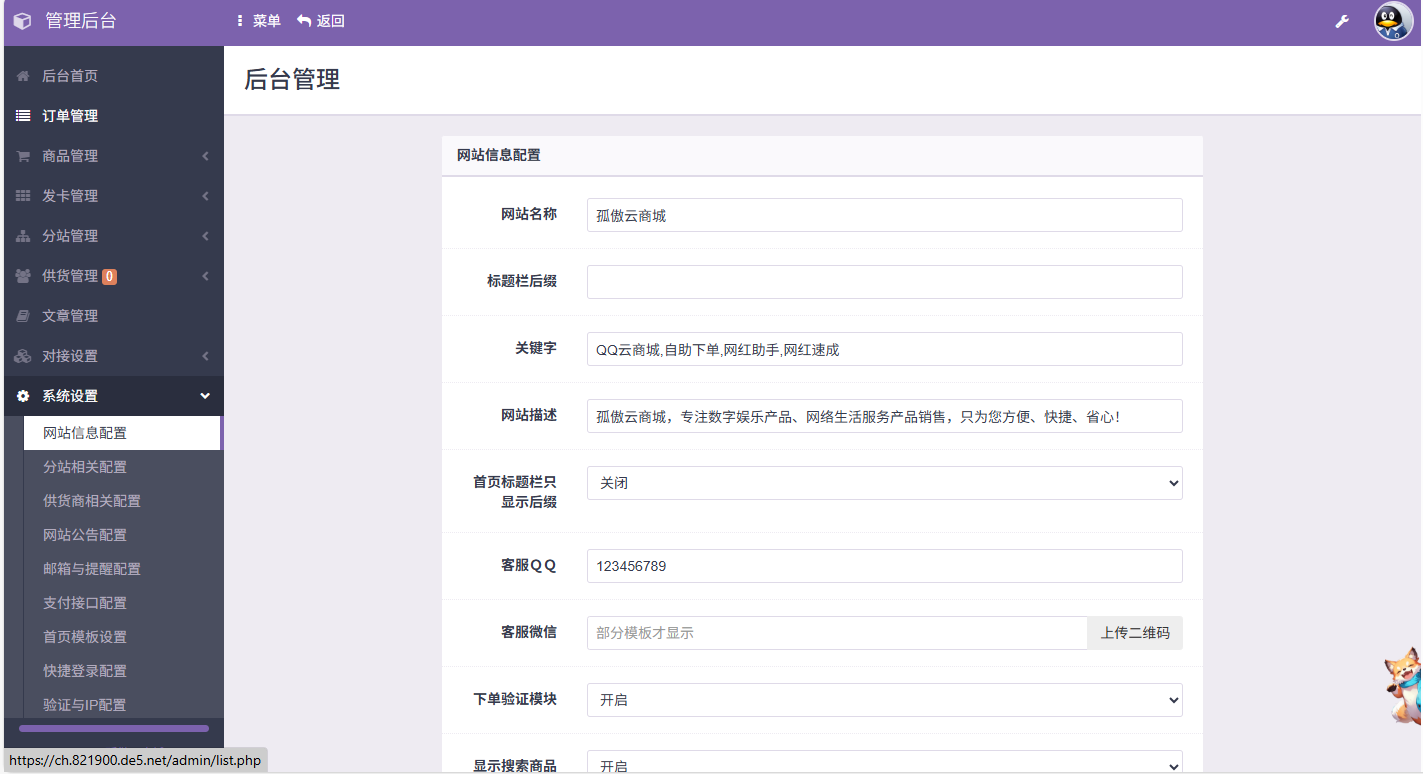Viewport: 1423px width, 774px height.
Task: Open the 下单验证模块 dropdown
Action: click(884, 700)
